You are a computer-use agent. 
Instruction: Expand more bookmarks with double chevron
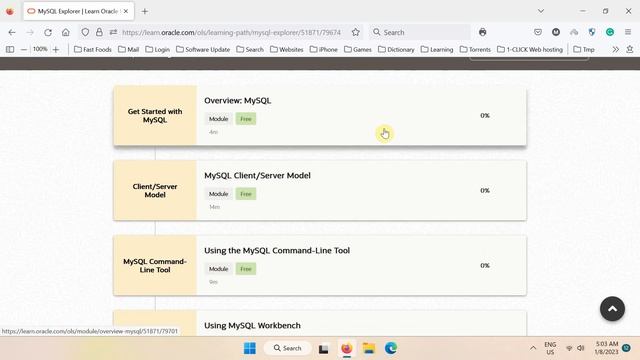click(x=616, y=49)
